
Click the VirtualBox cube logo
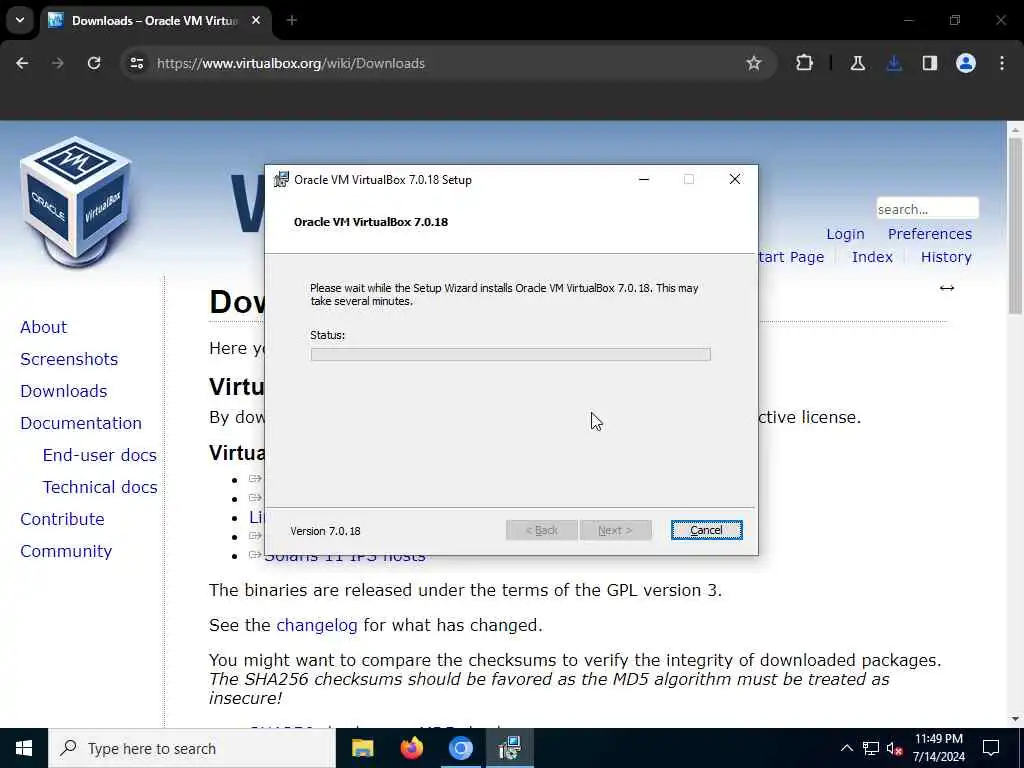pos(77,201)
